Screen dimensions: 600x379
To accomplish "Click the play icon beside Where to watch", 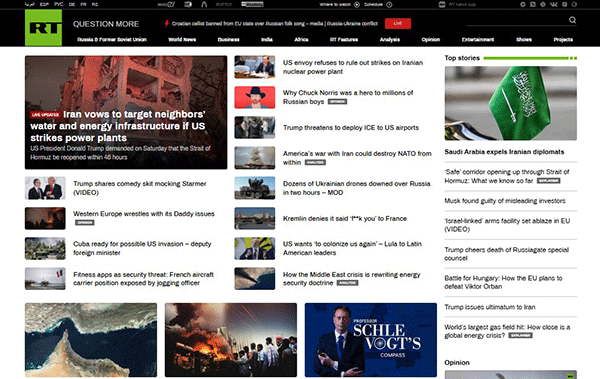I will click(357, 5).
